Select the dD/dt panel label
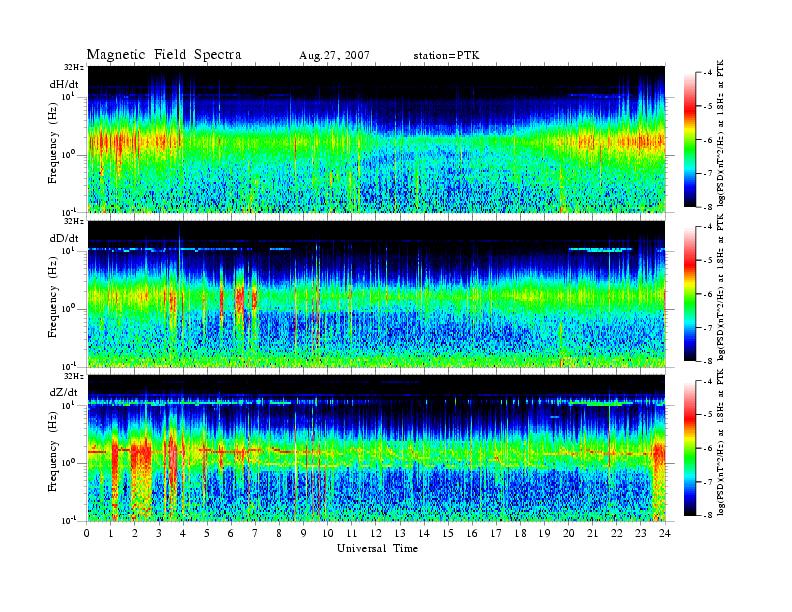This screenshot has width=792, height=612. coord(64,238)
